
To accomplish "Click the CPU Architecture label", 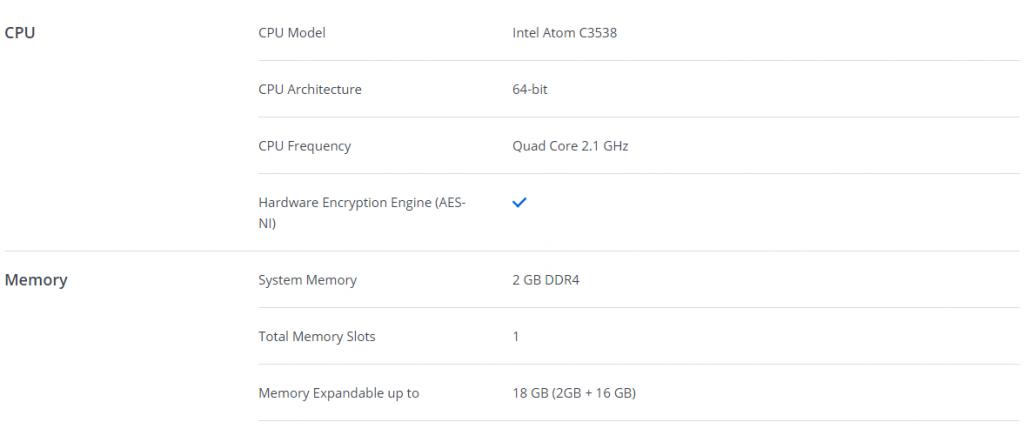I will (310, 89).
